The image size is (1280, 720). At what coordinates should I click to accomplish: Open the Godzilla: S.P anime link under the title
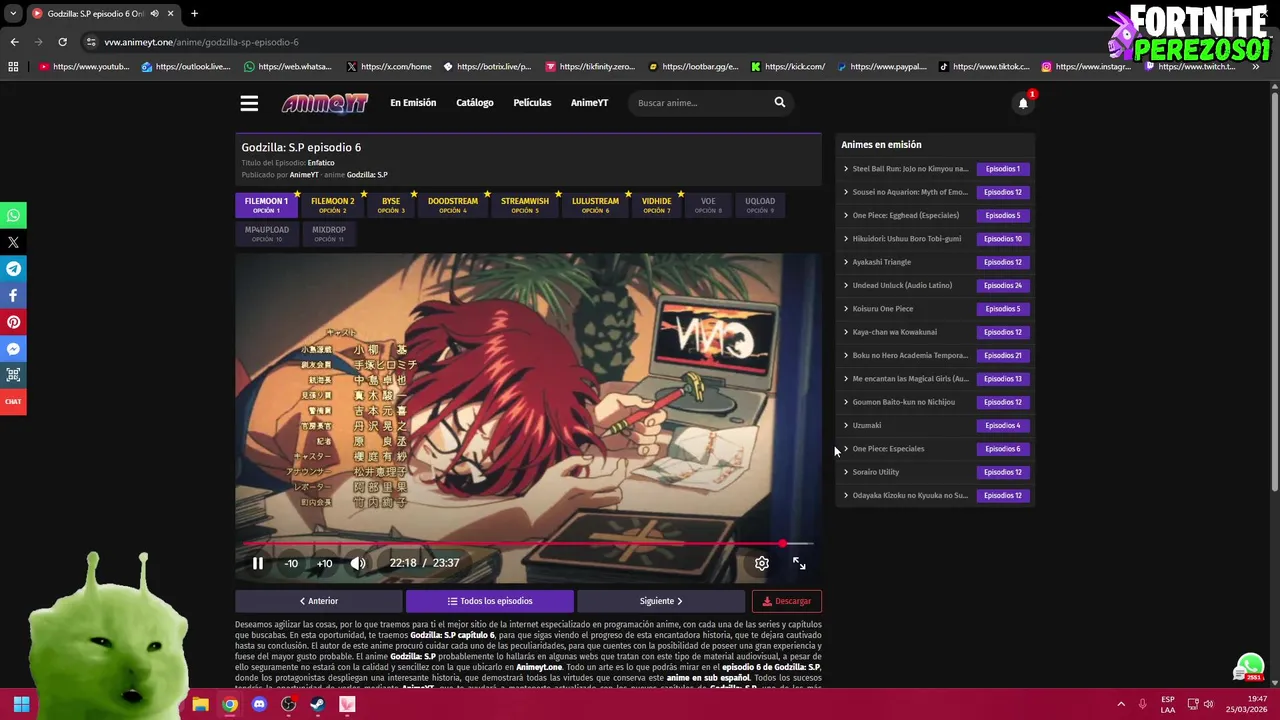tap(367, 175)
